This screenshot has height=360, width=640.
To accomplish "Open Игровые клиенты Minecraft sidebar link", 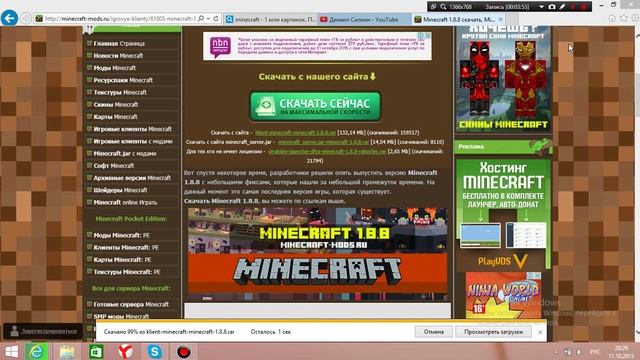I will (132, 129).
